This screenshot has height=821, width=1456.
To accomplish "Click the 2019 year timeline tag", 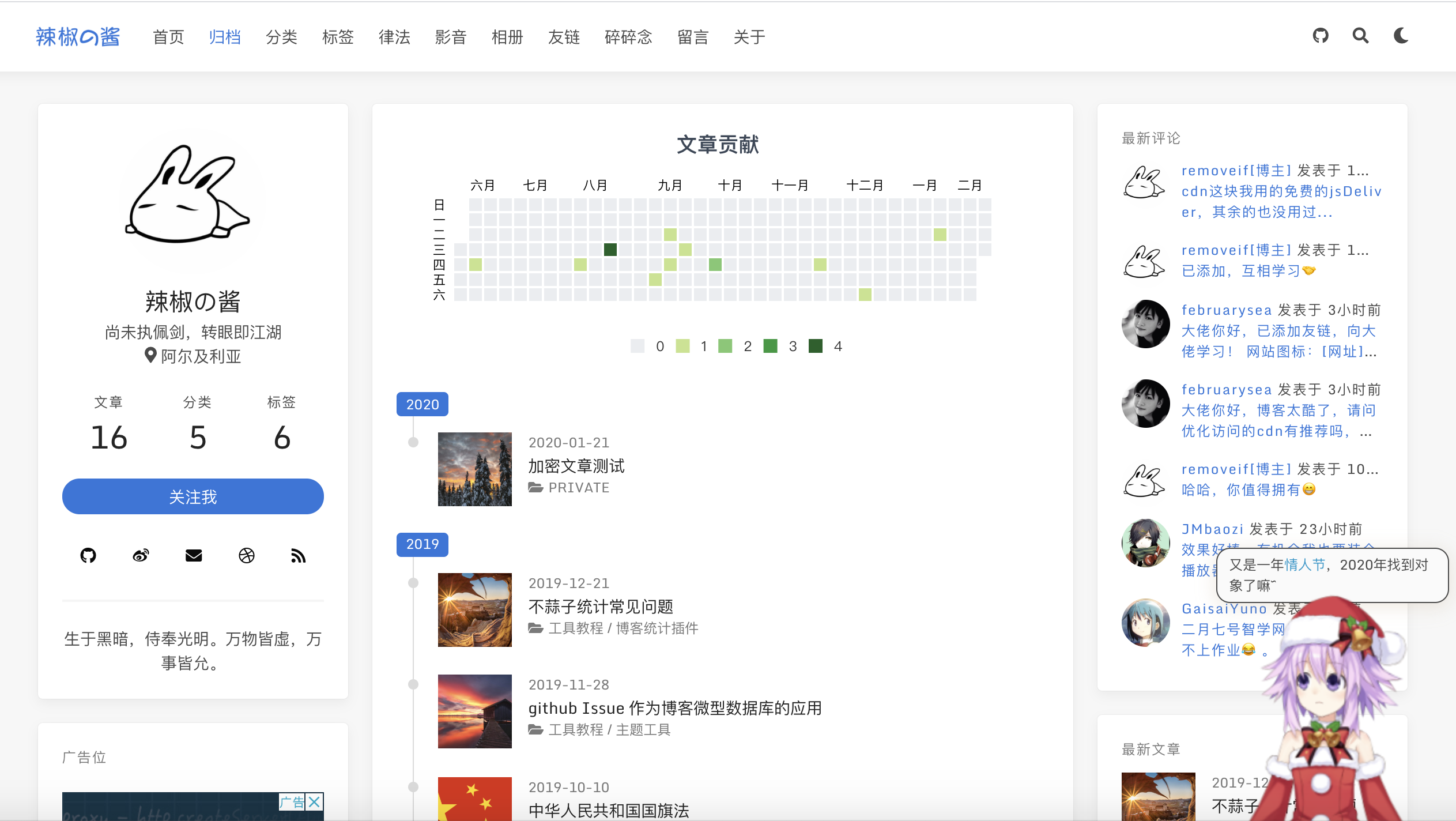I will click(x=423, y=544).
